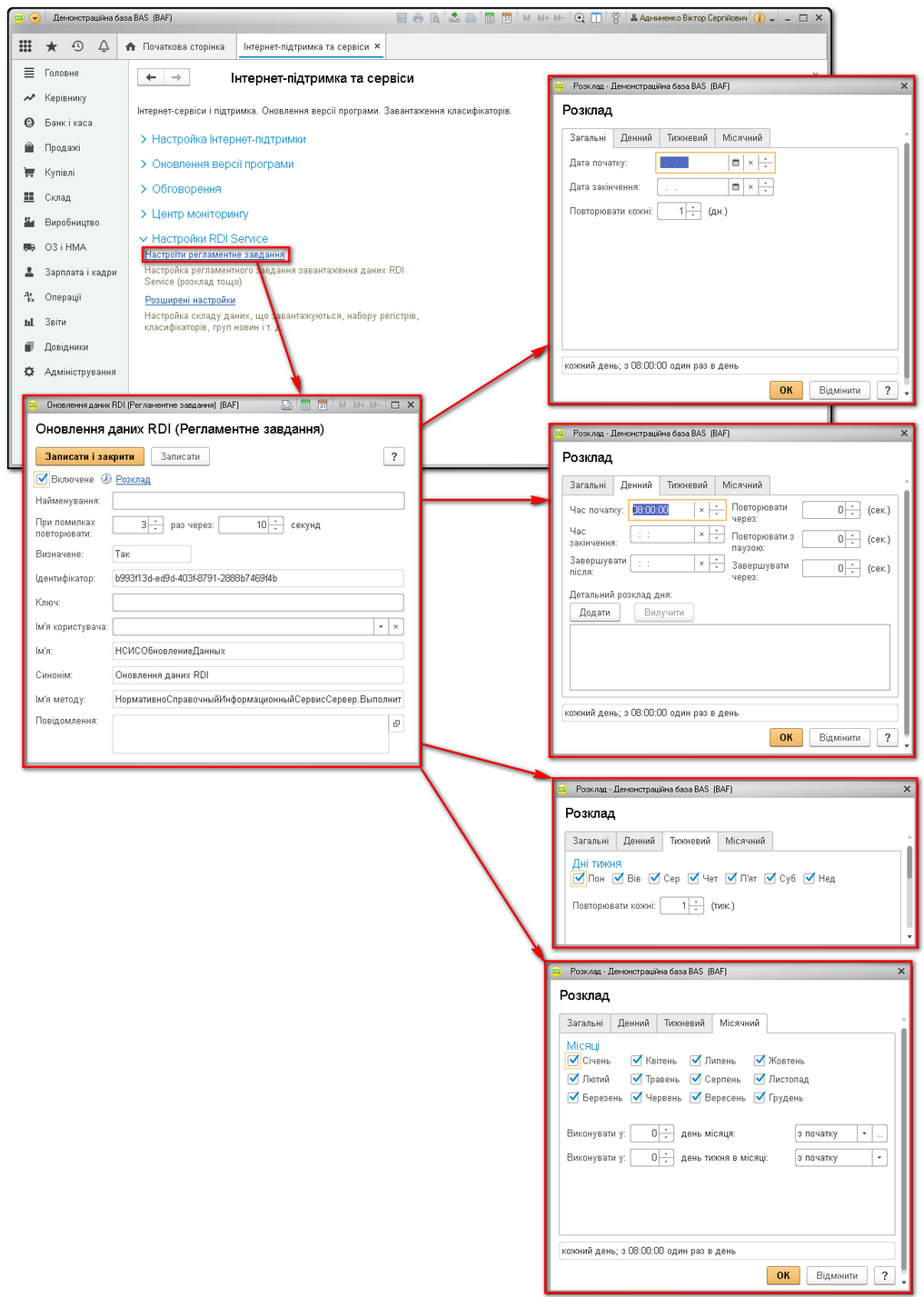This screenshot has height=1297, width=924.
Task: Open Банк і каса section
Action: (x=68, y=123)
